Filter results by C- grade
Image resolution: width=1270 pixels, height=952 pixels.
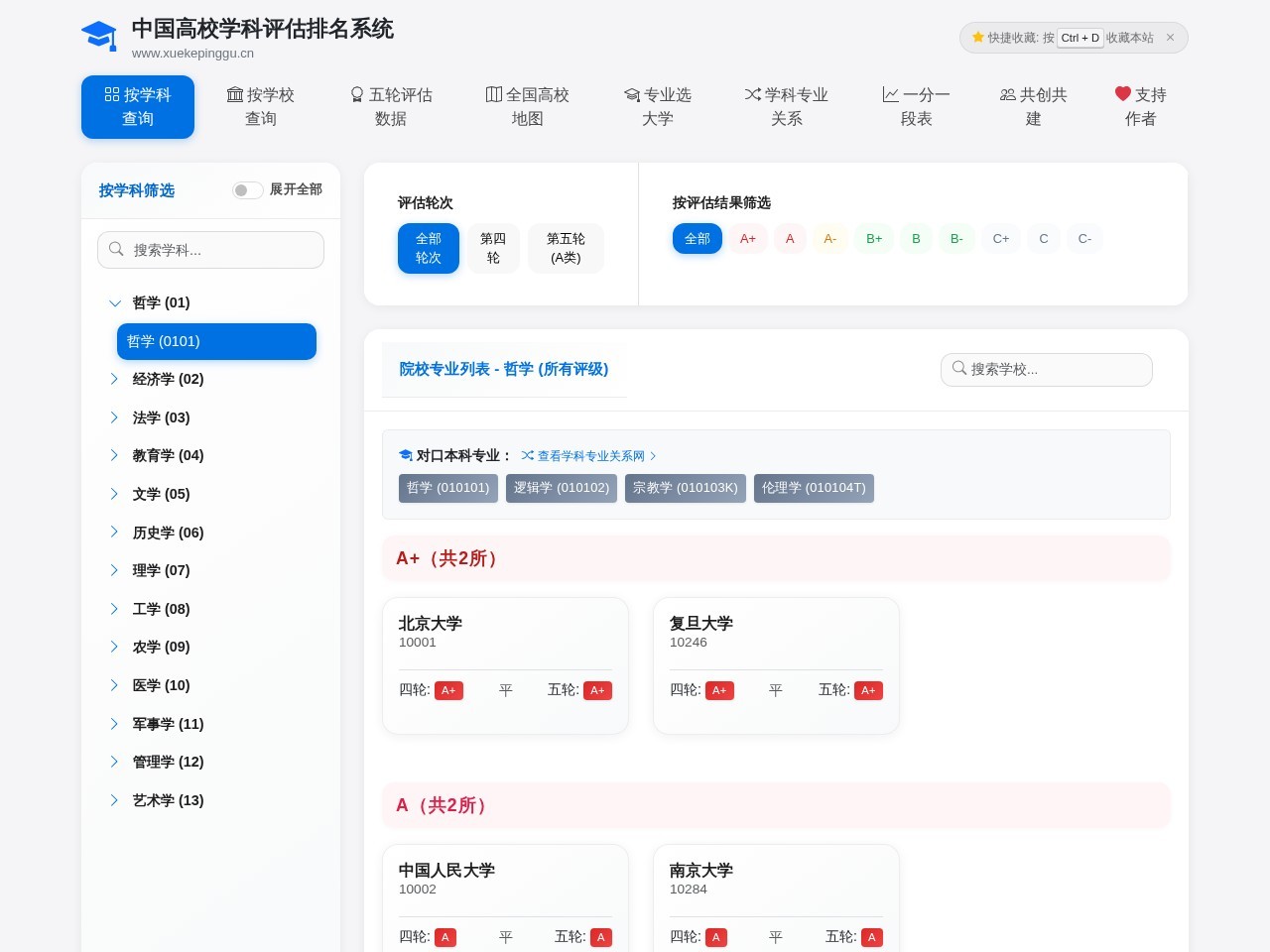pos(1084,239)
